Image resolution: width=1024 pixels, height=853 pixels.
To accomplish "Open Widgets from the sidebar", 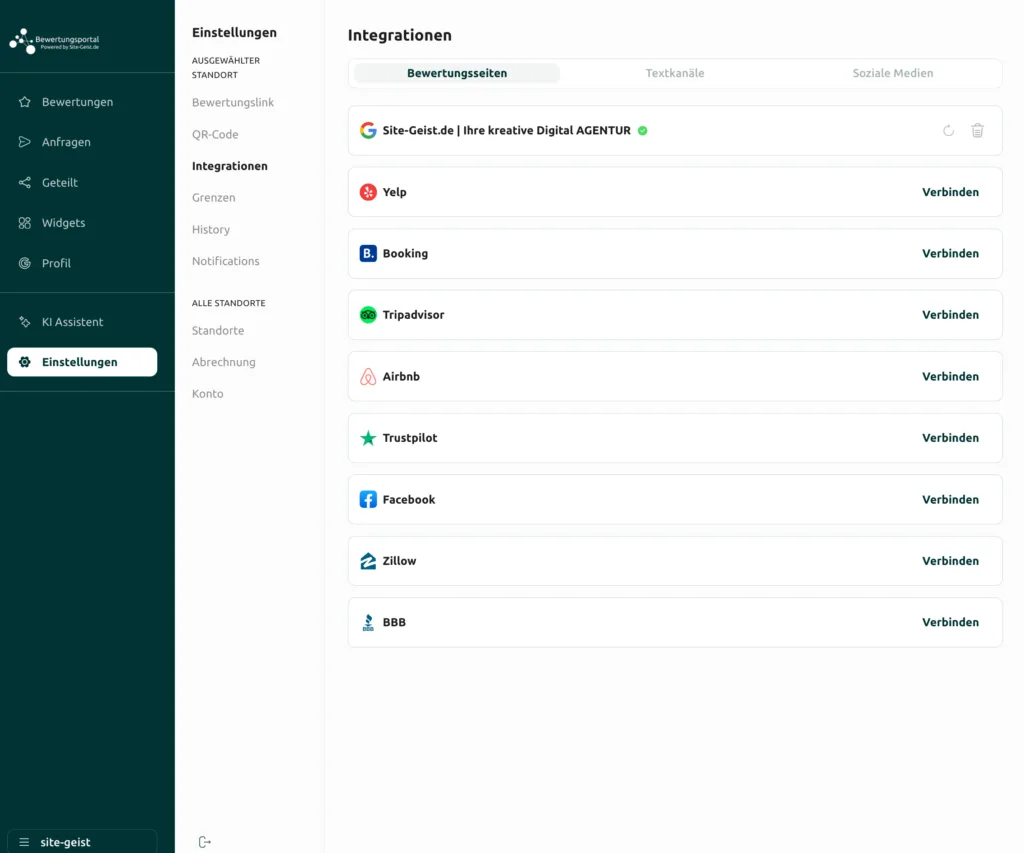I will click(x=63, y=223).
